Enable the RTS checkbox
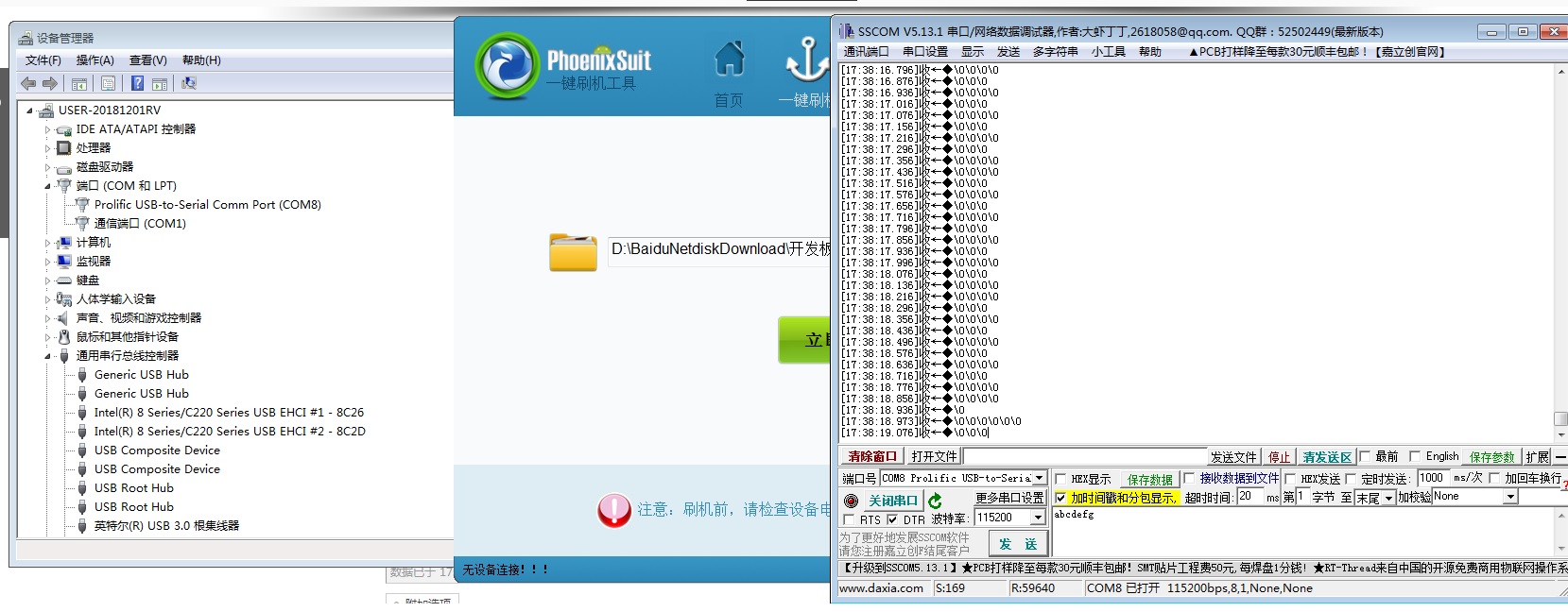 pos(849,519)
